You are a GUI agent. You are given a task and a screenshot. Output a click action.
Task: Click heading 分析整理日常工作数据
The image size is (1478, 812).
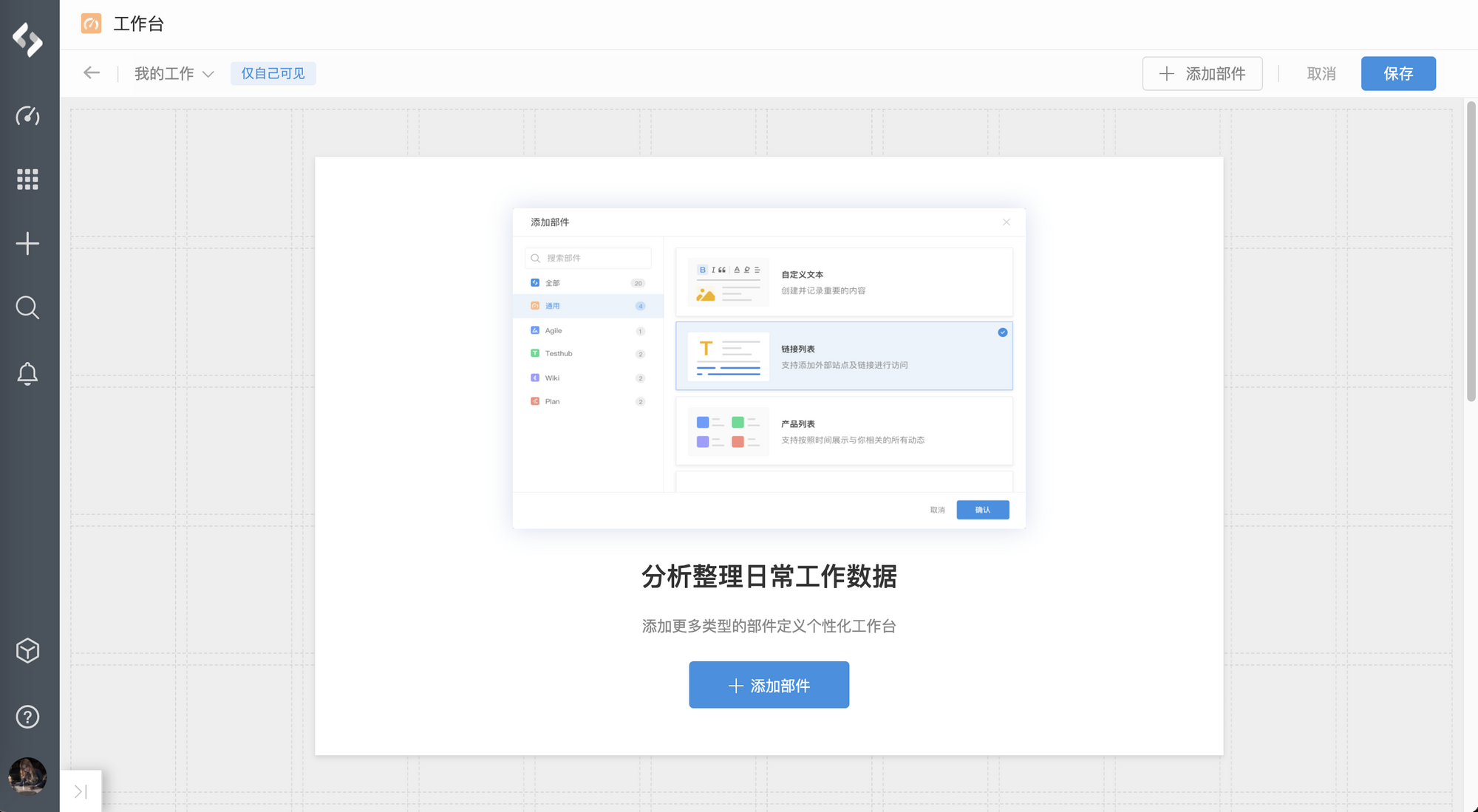click(769, 576)
